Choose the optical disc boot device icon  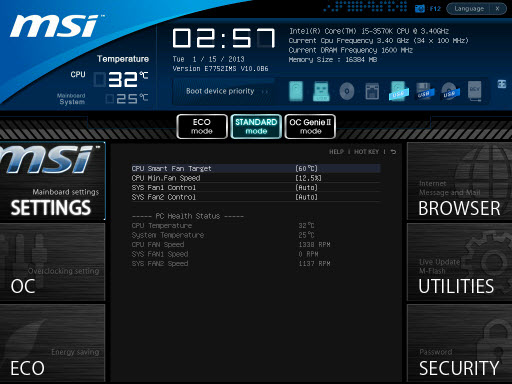347,91
